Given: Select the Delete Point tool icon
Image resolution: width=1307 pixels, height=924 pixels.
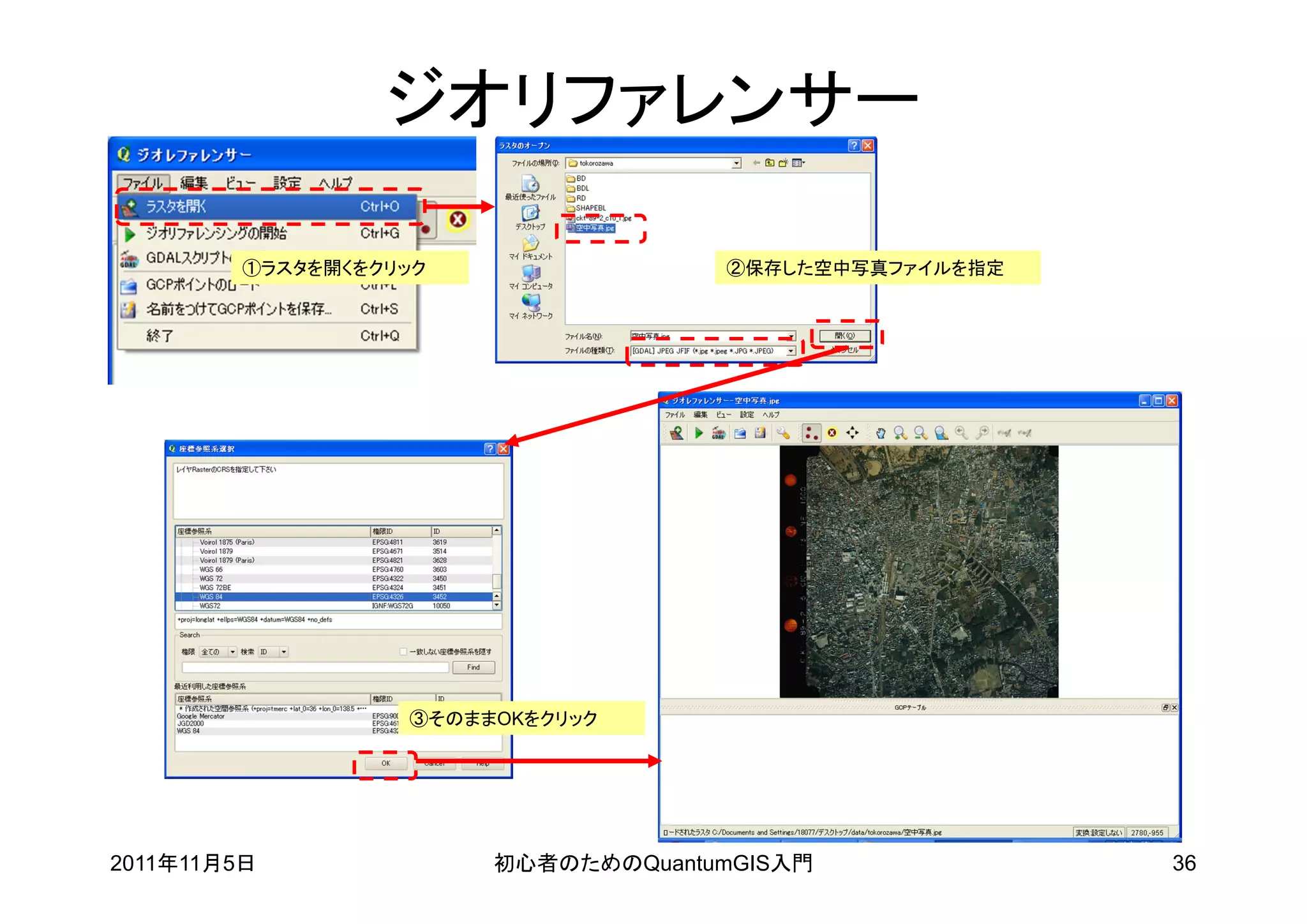Looking at the screenshot, I should pos(832,433).
